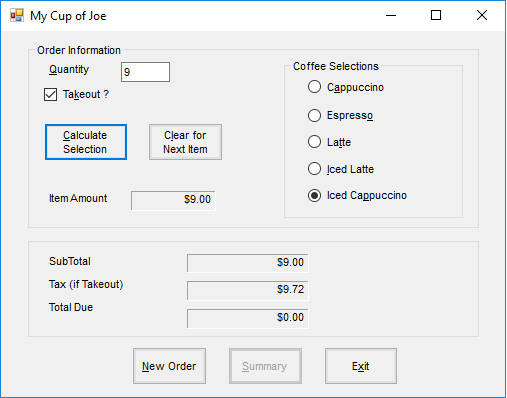The image size is (507, 398).
Task: Click the Summary button
Action: tap(265, 366)
